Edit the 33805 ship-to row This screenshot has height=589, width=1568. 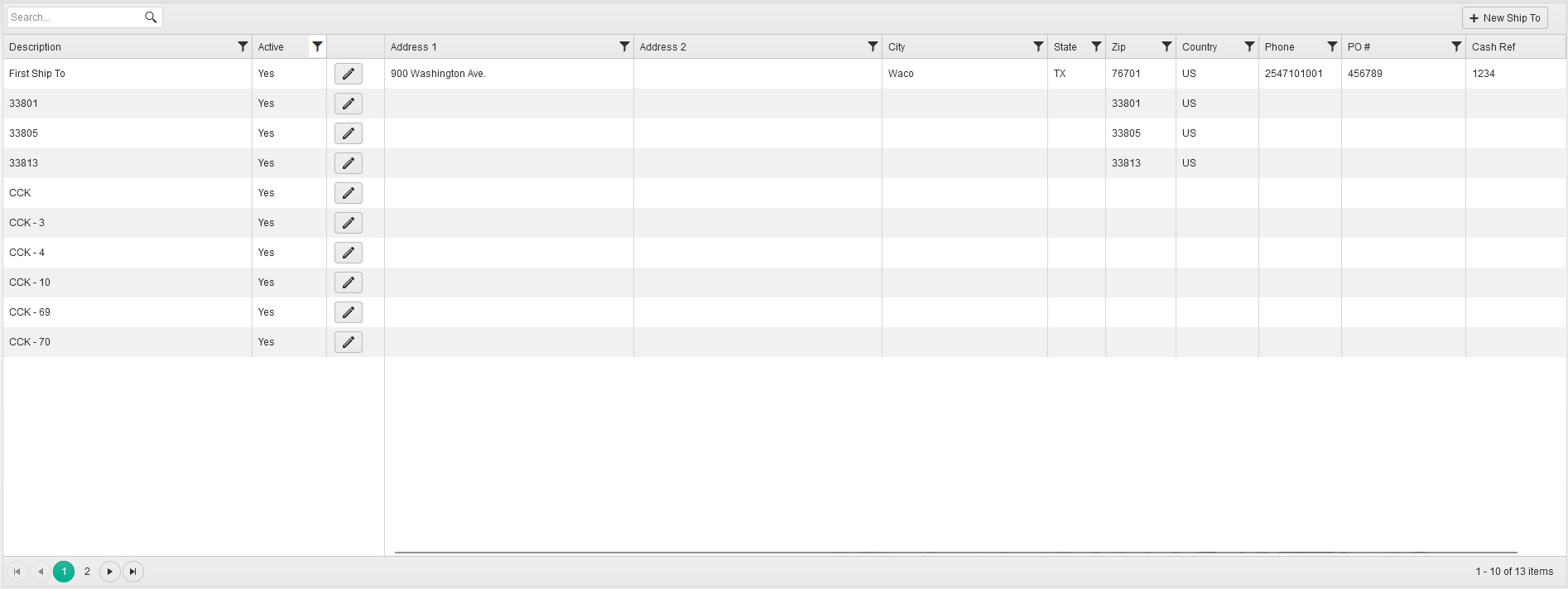[x=348, y=133]
